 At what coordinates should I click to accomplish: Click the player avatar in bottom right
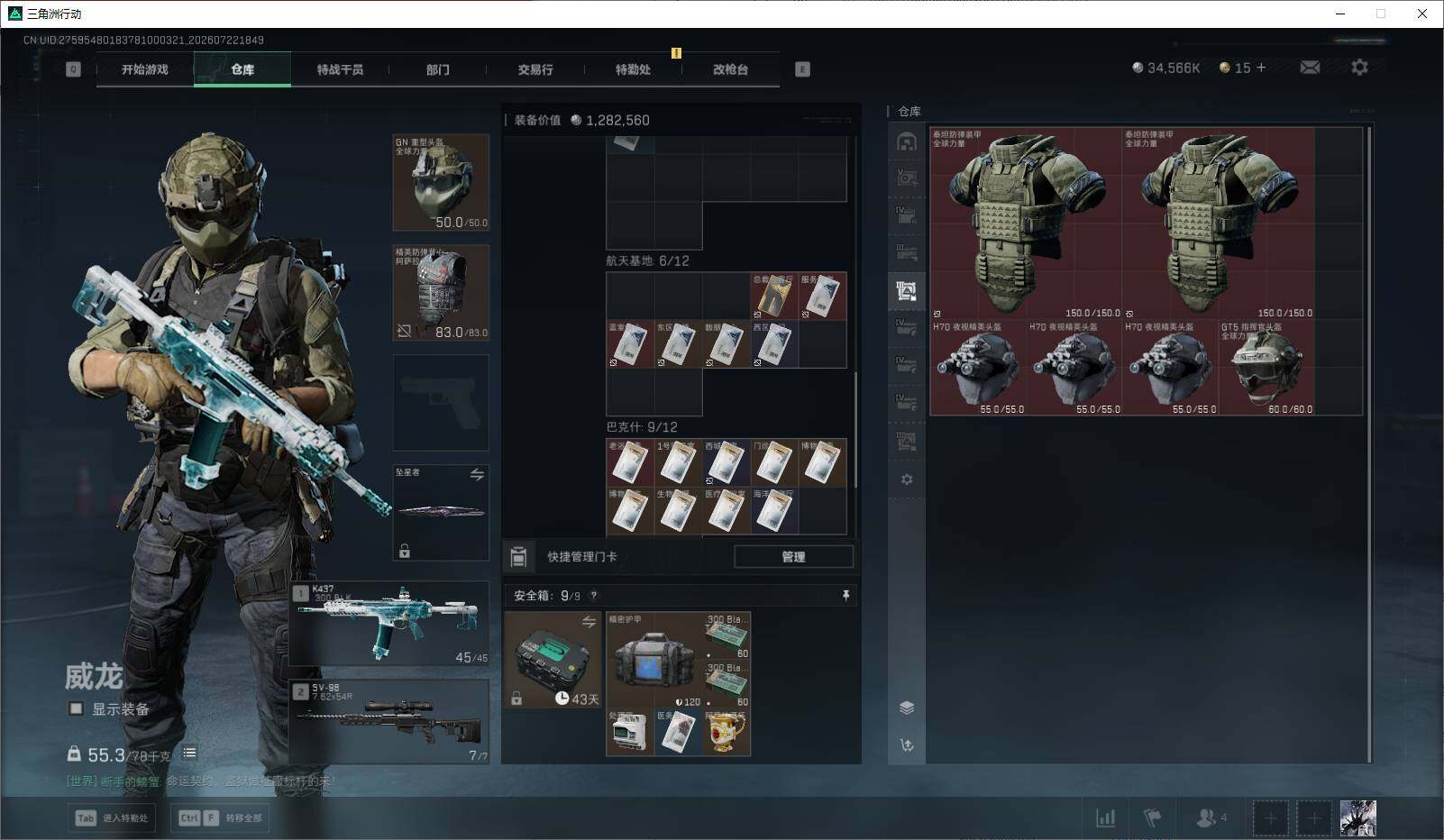coord(1357,817)
